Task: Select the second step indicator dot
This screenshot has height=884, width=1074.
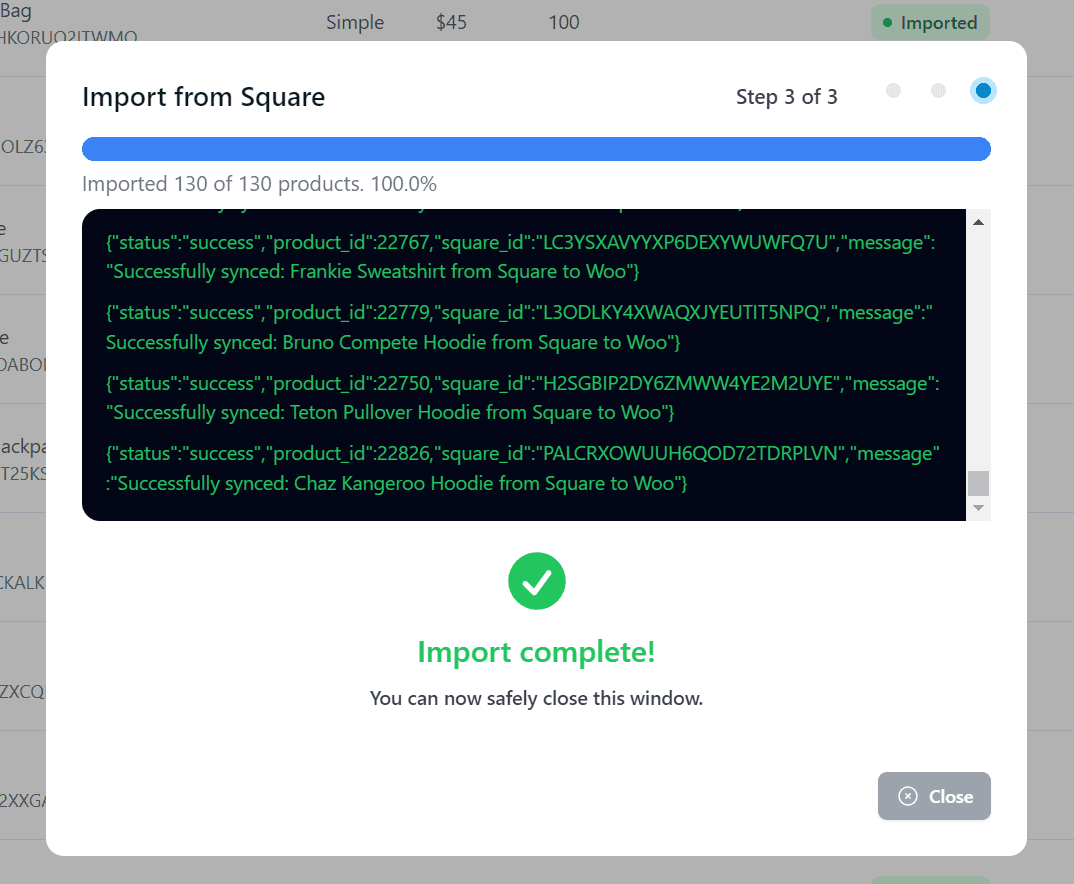Action: 938,90
